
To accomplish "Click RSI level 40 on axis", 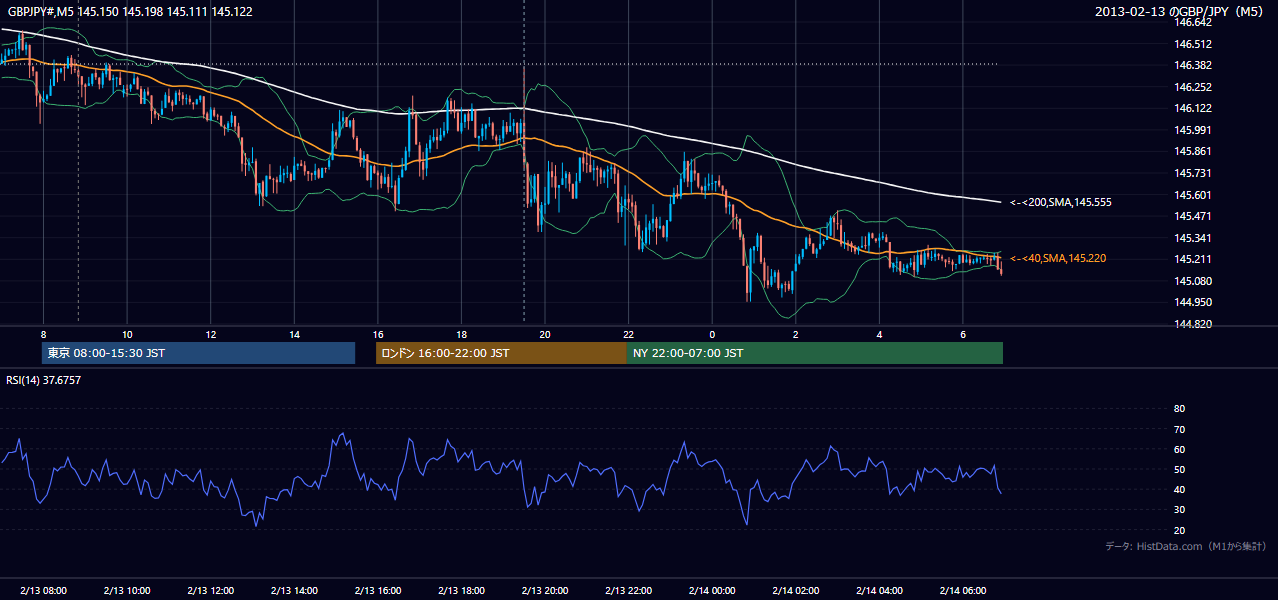I will coord(1179,489).
